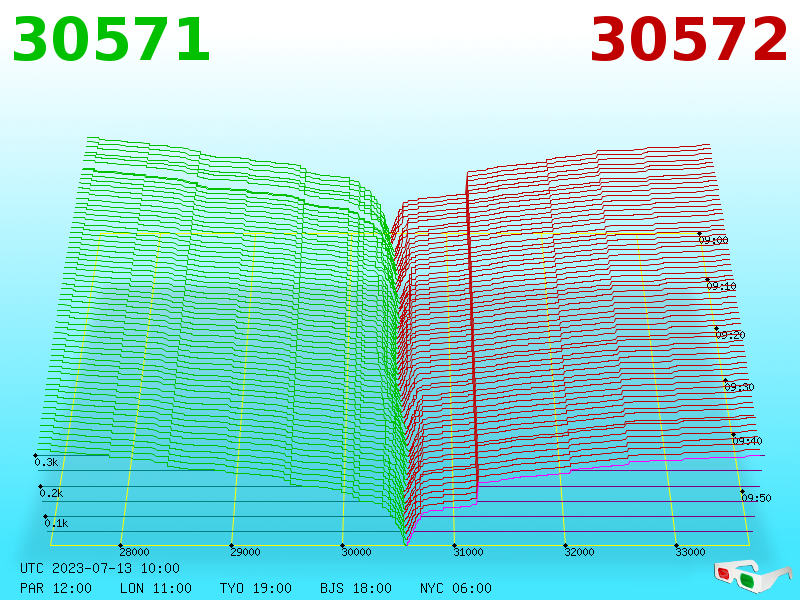This screenshot has width=800, height=600.
Task: Click the green bid price 30571
Action: pyautogui.click(x=111, y=40)
